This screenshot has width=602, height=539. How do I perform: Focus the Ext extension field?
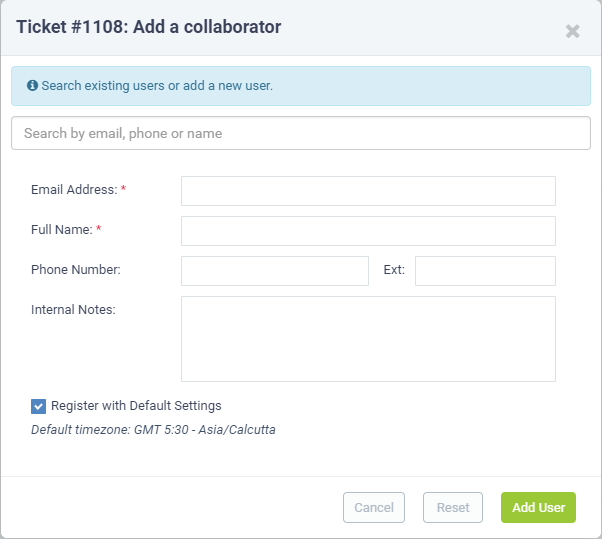pyautogui.click(x=485, y=271)
